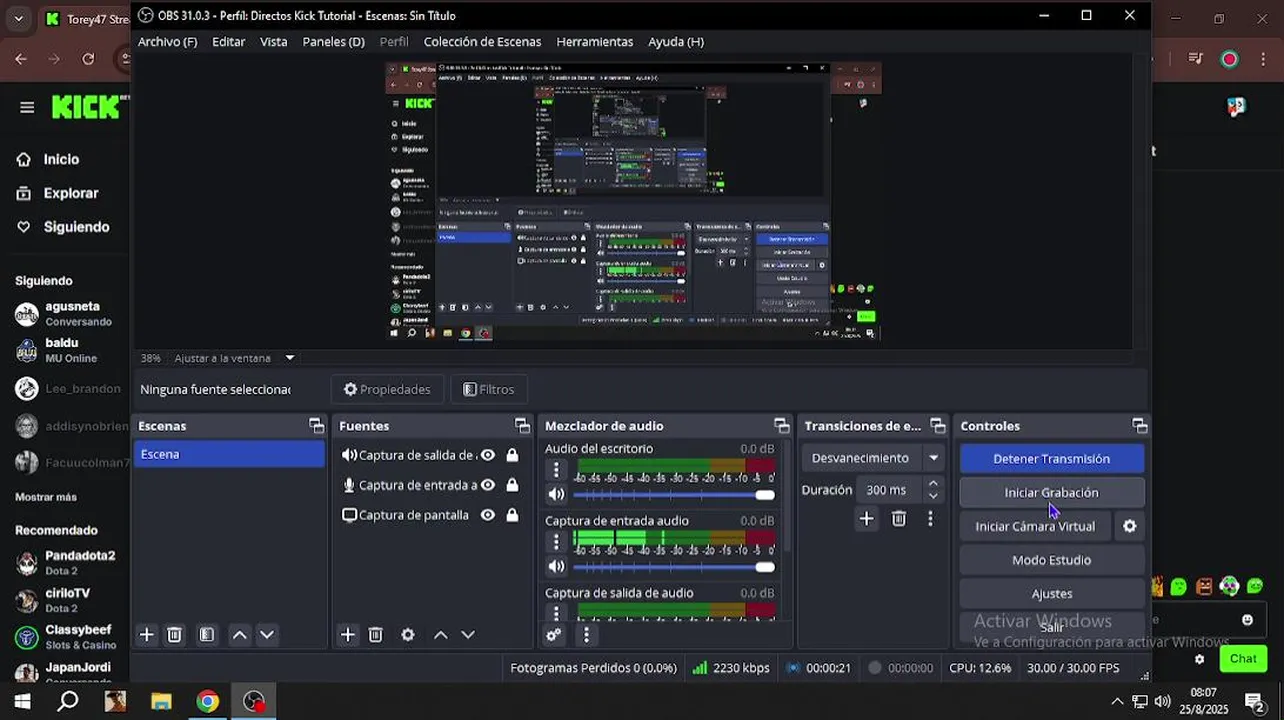Move source up arrow in Fuentes panel
The image size is (1284, 720).
point(441,635)
